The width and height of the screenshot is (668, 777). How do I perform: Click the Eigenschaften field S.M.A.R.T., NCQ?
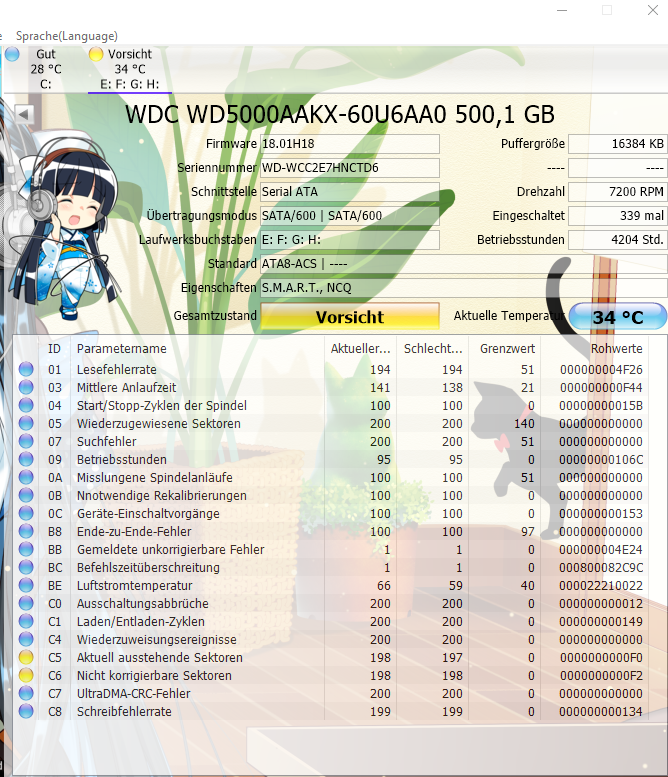coord(464,287)
